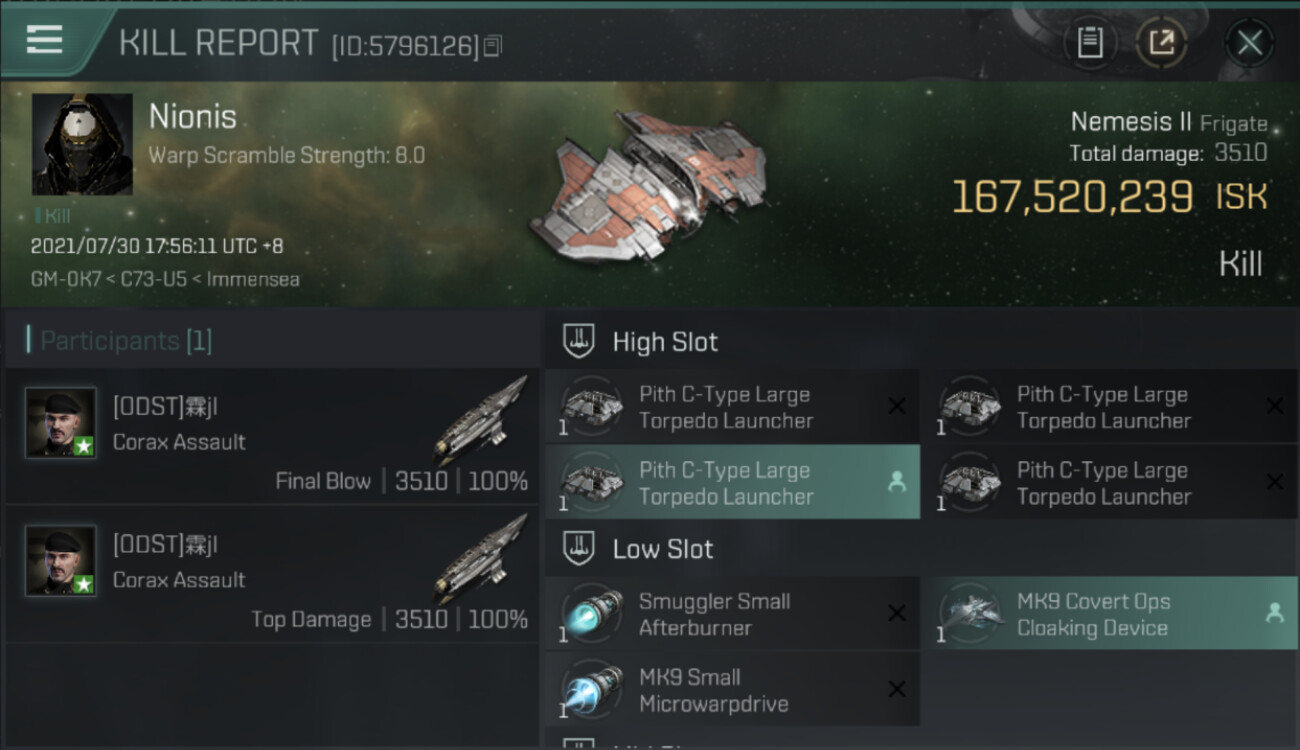1300x750 pixels.
Task: Toggle the person icon on highlighted Torpedo Launcher
Action: [x=896, y=482]
